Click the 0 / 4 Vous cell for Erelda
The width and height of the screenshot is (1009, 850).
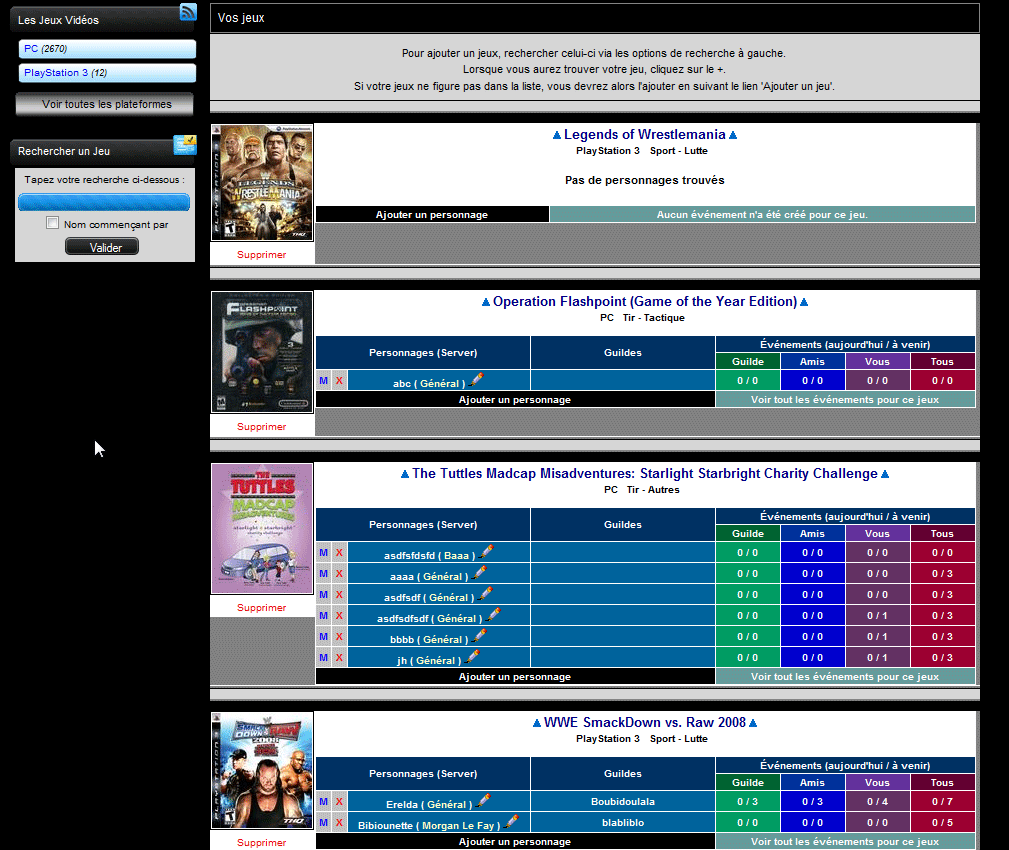877,801
